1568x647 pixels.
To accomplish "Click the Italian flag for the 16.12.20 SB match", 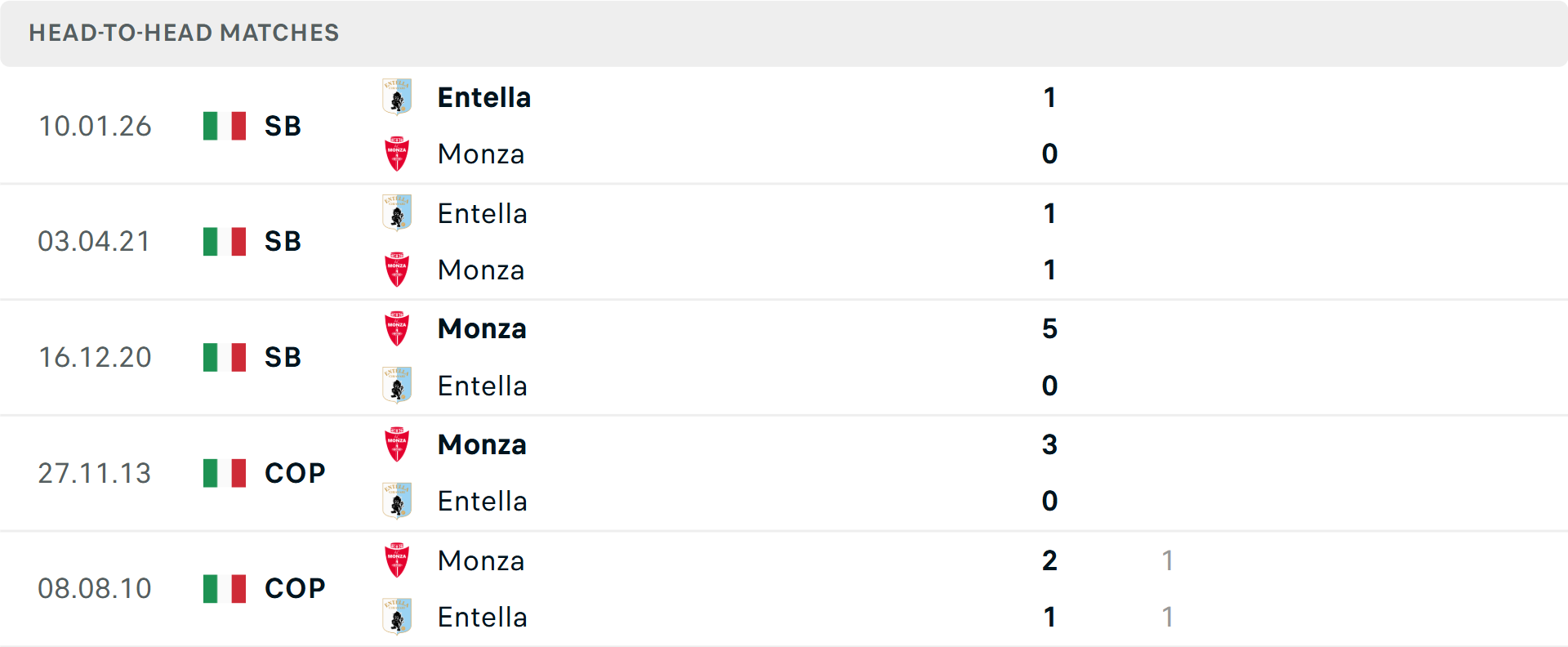I will click(x=224, y=356).
